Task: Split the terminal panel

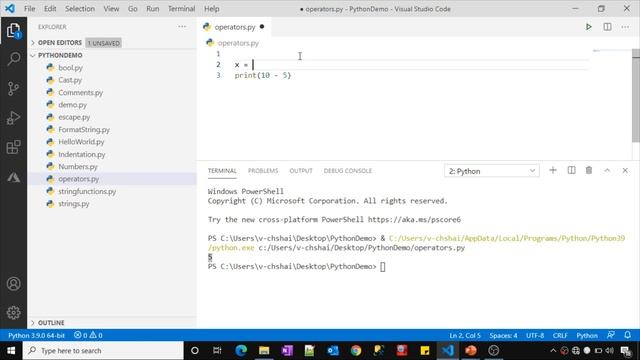Action: 571,170
